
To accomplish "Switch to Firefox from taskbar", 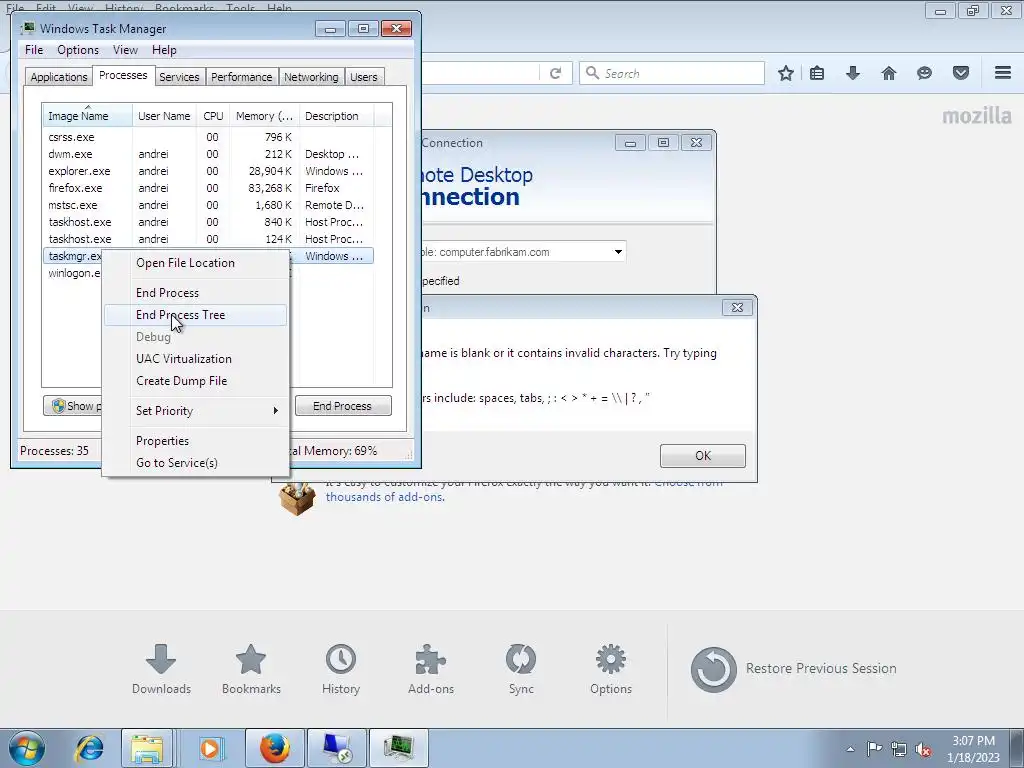I will [274, 748].
